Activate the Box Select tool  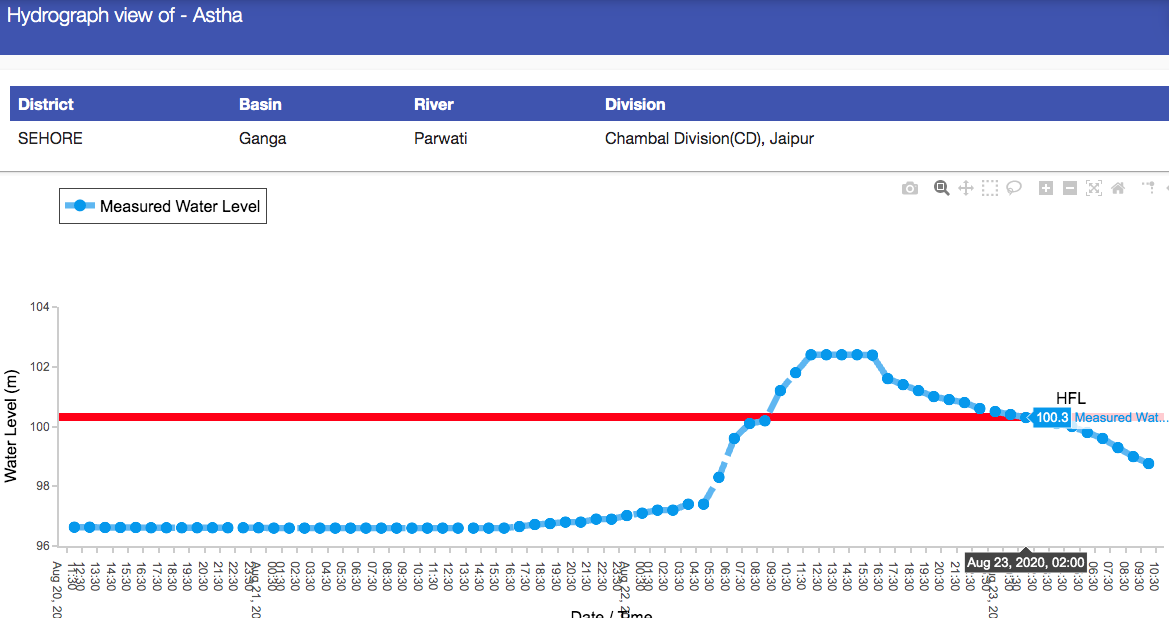click(990, 188)
